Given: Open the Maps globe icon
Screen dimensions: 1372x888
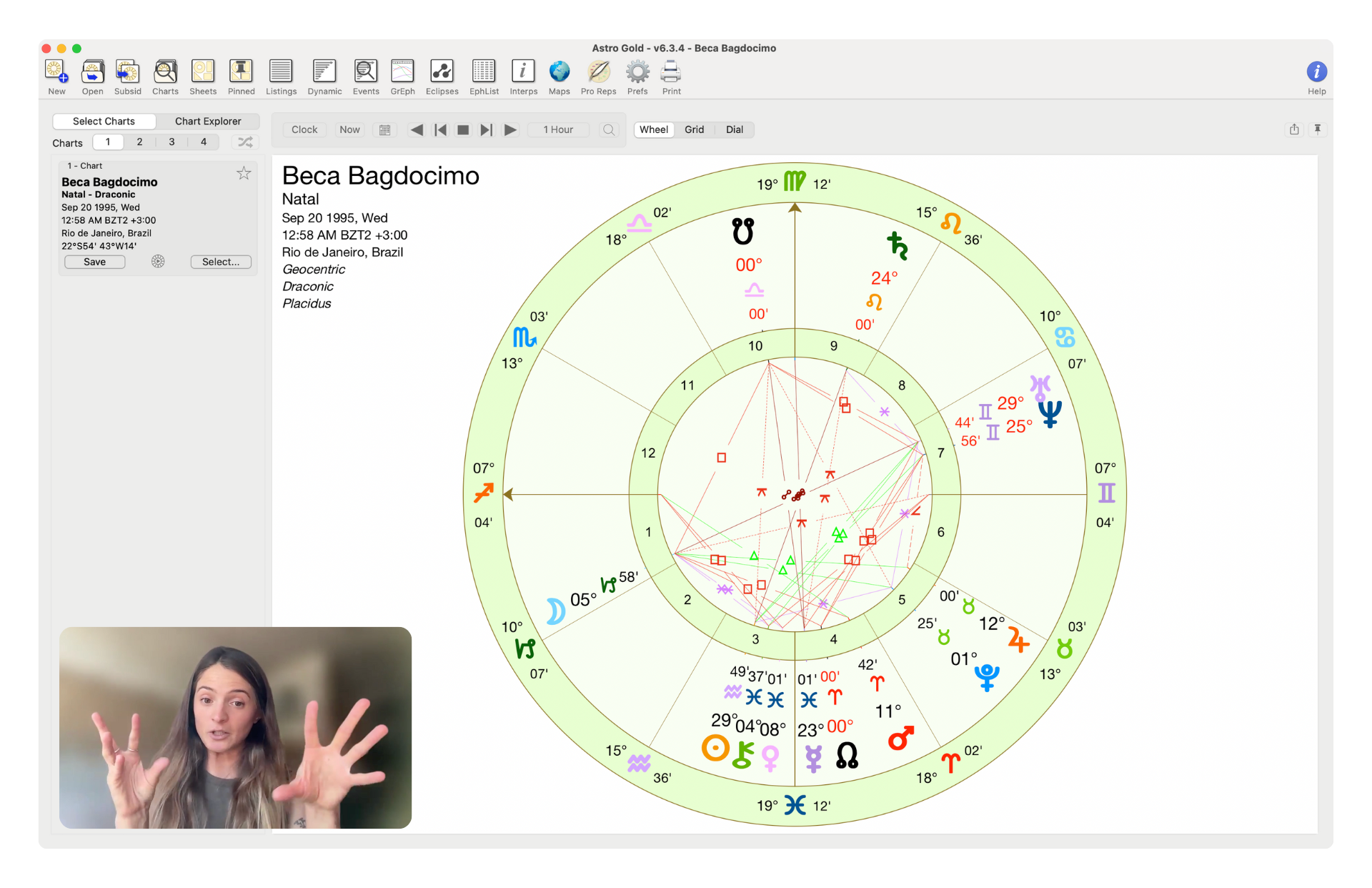Looking at the screenshot, I should (559, 77).
